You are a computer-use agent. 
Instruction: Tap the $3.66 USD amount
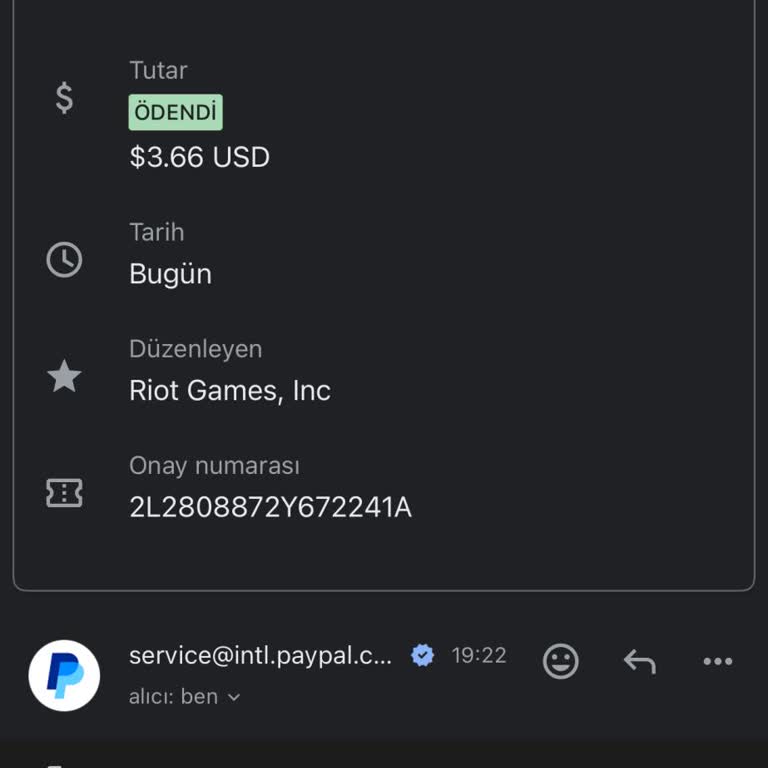click(x=199, y=158)
